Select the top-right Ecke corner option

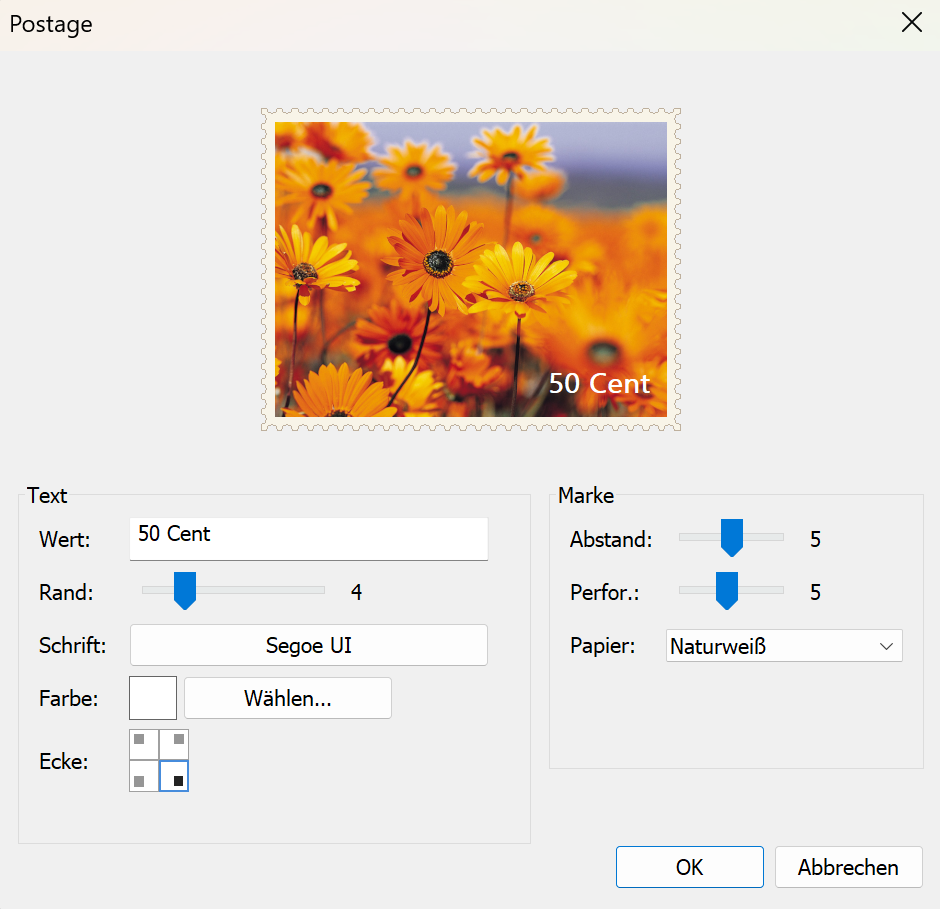pos(174,744)
